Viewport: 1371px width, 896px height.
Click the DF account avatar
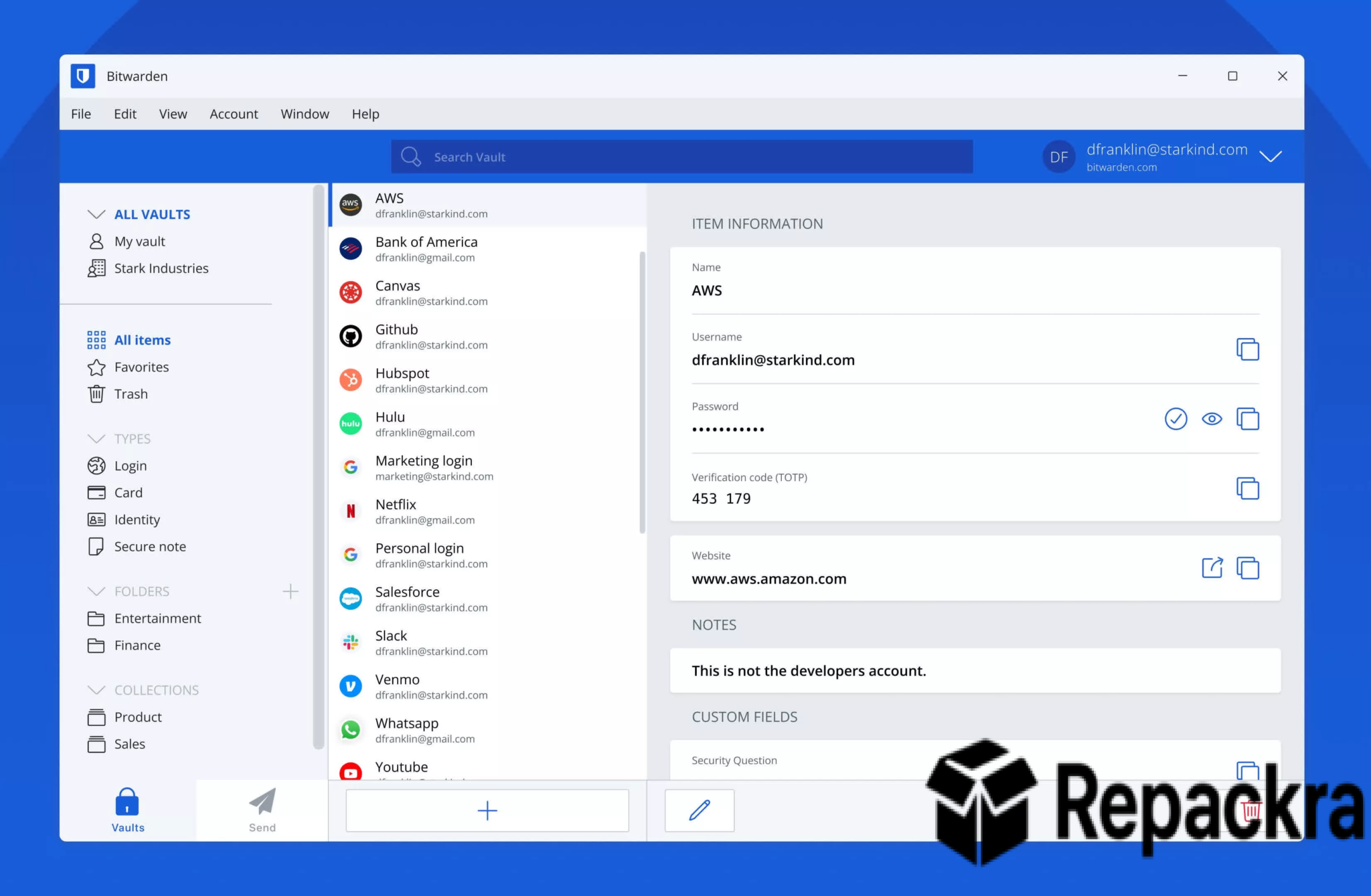point(1058,157)
